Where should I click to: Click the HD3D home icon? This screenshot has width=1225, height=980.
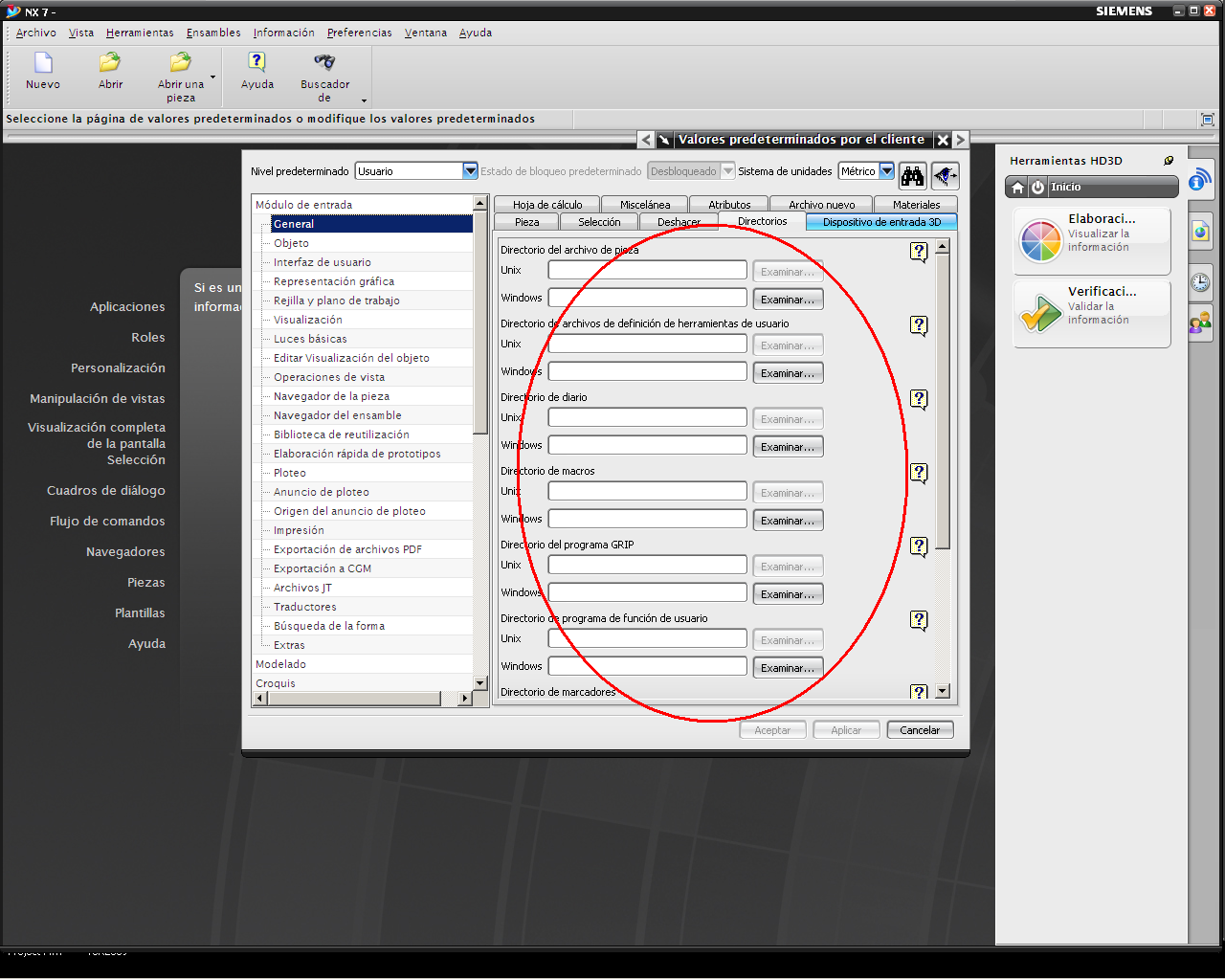pyautogui.click(x=1018, y=188)
